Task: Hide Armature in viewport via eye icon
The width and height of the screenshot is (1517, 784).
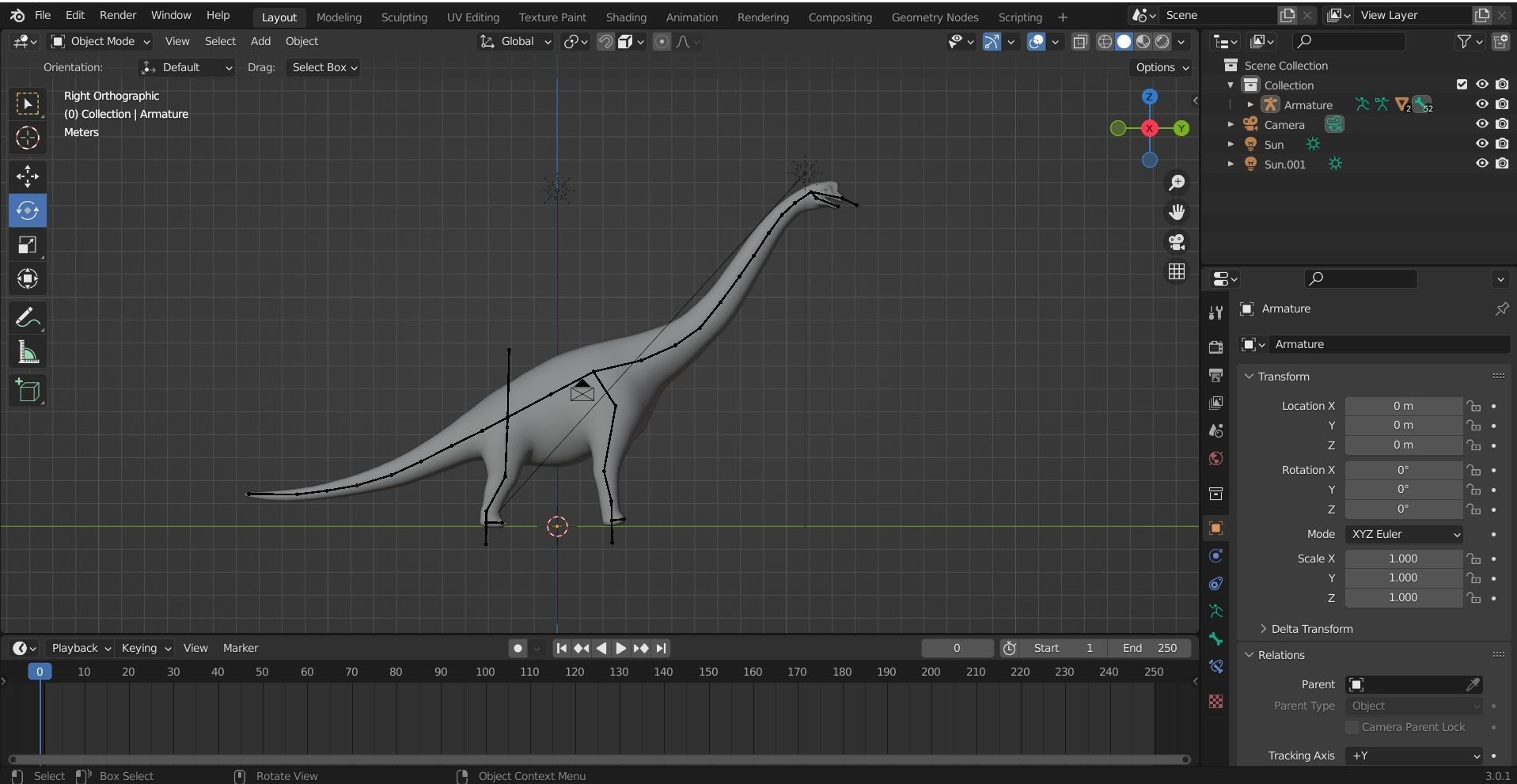Action: [x=1482, y=104]
